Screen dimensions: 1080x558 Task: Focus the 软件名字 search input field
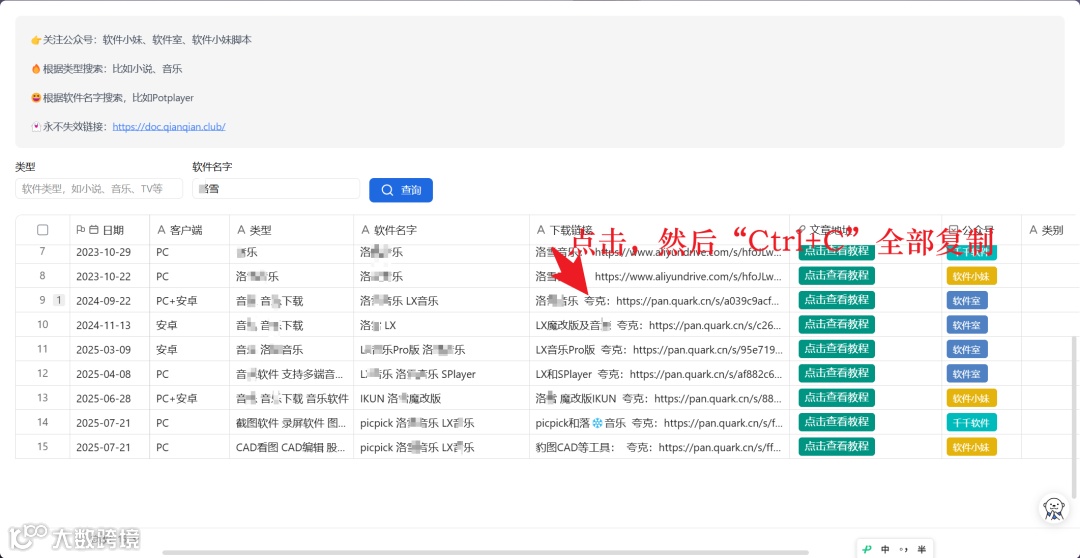276,189
